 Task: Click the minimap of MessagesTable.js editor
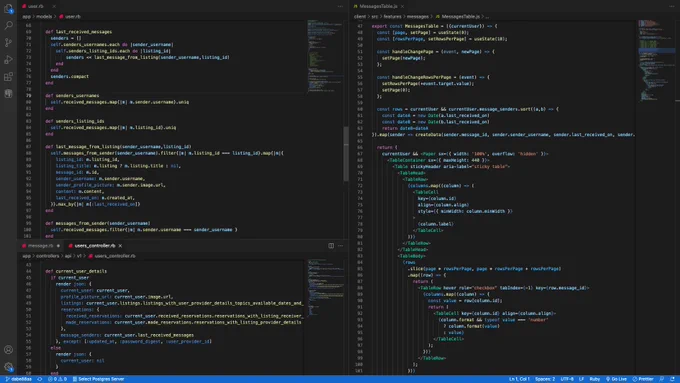(x=656, y=61)
